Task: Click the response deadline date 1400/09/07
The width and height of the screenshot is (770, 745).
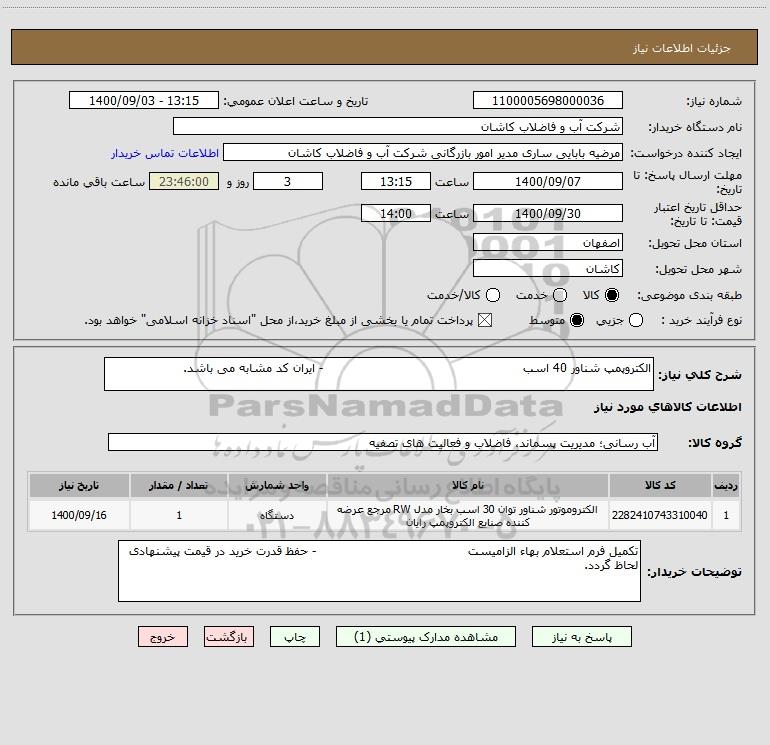Action: pyautogui.click(x=548, y=181)
